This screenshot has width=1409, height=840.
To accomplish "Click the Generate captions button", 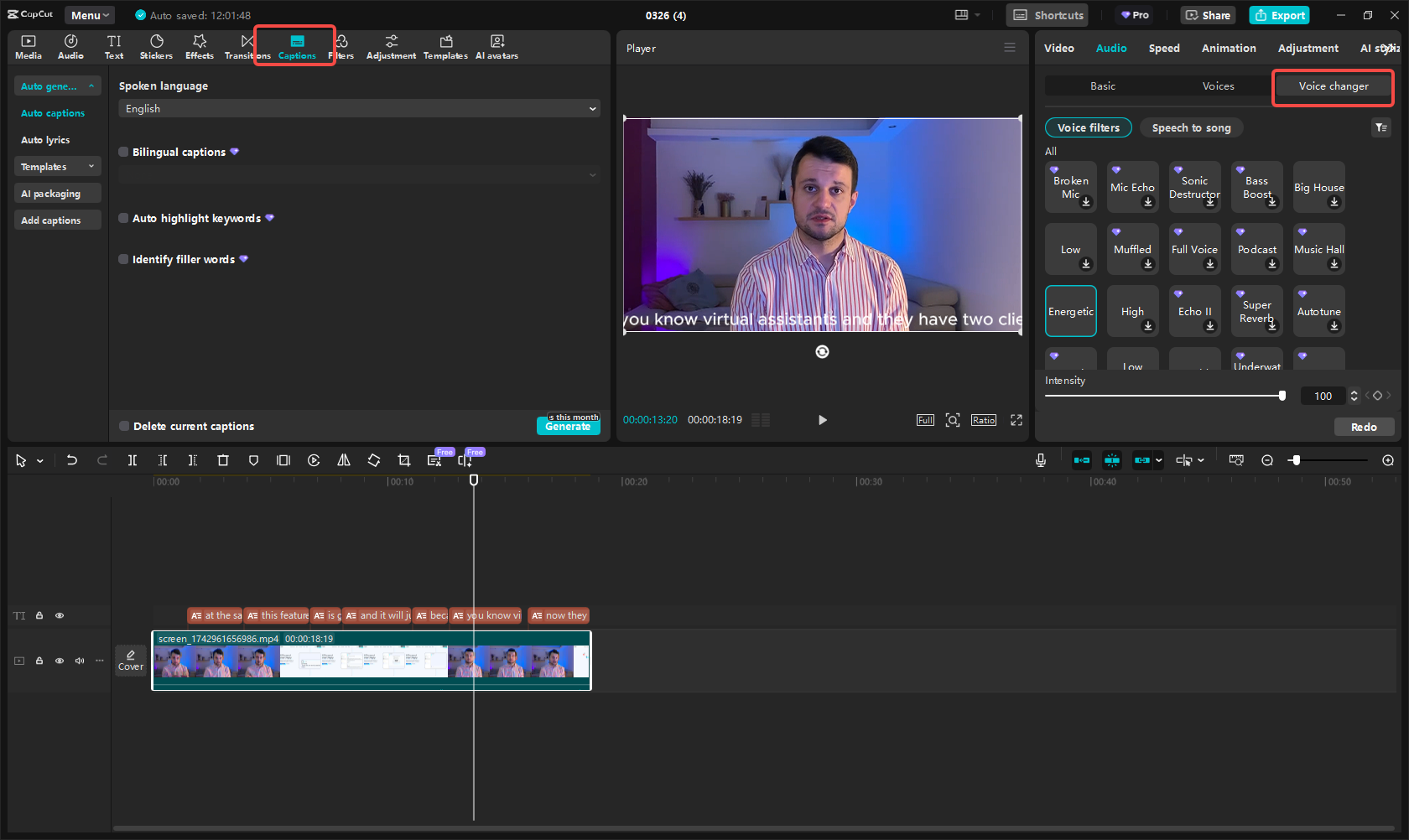I will 568,426.
